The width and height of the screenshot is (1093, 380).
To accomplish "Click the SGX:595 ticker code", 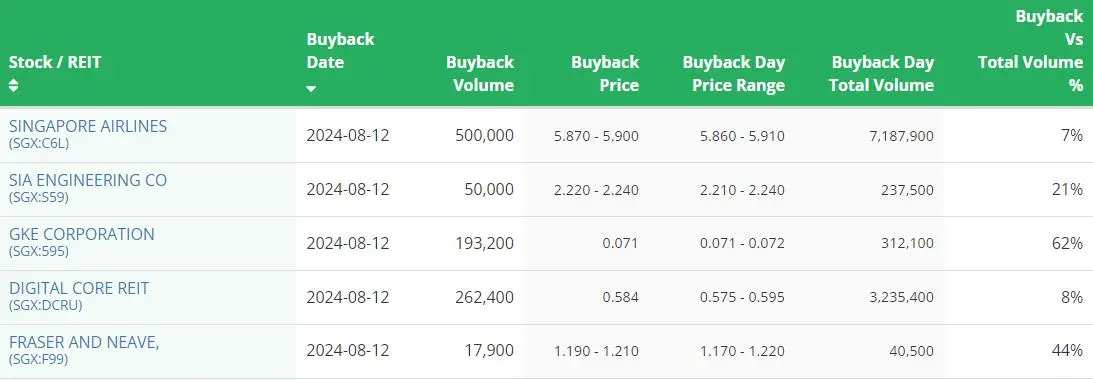I will (x=39, y=251).
